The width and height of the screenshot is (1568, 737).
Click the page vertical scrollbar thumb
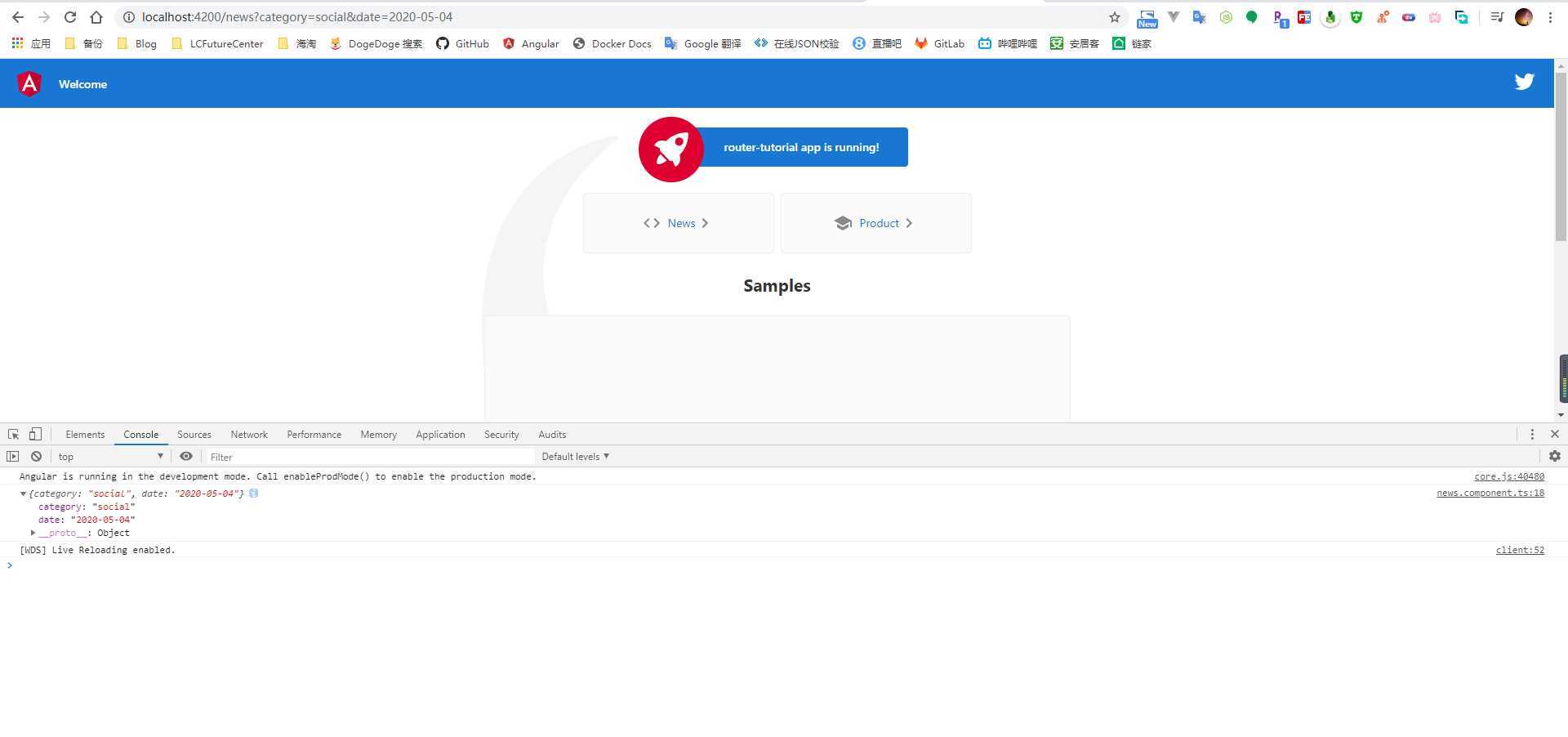[1561, 157]
